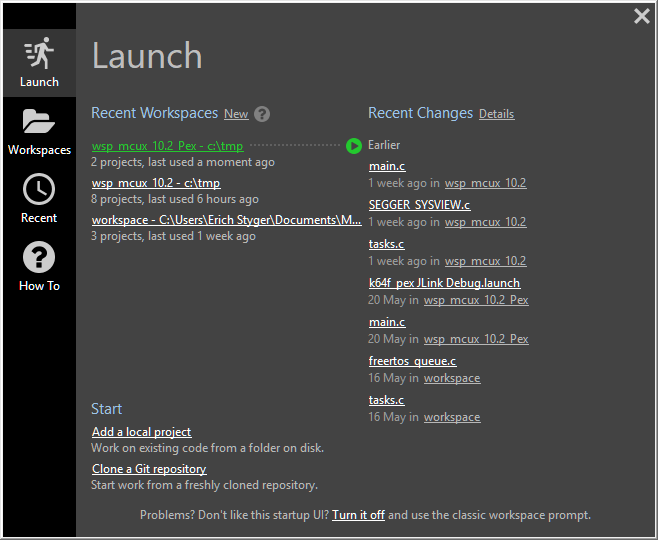Viewport: 658px width, 540px height.
Task: Click the help icon next to New
Action: pos(262,114)
